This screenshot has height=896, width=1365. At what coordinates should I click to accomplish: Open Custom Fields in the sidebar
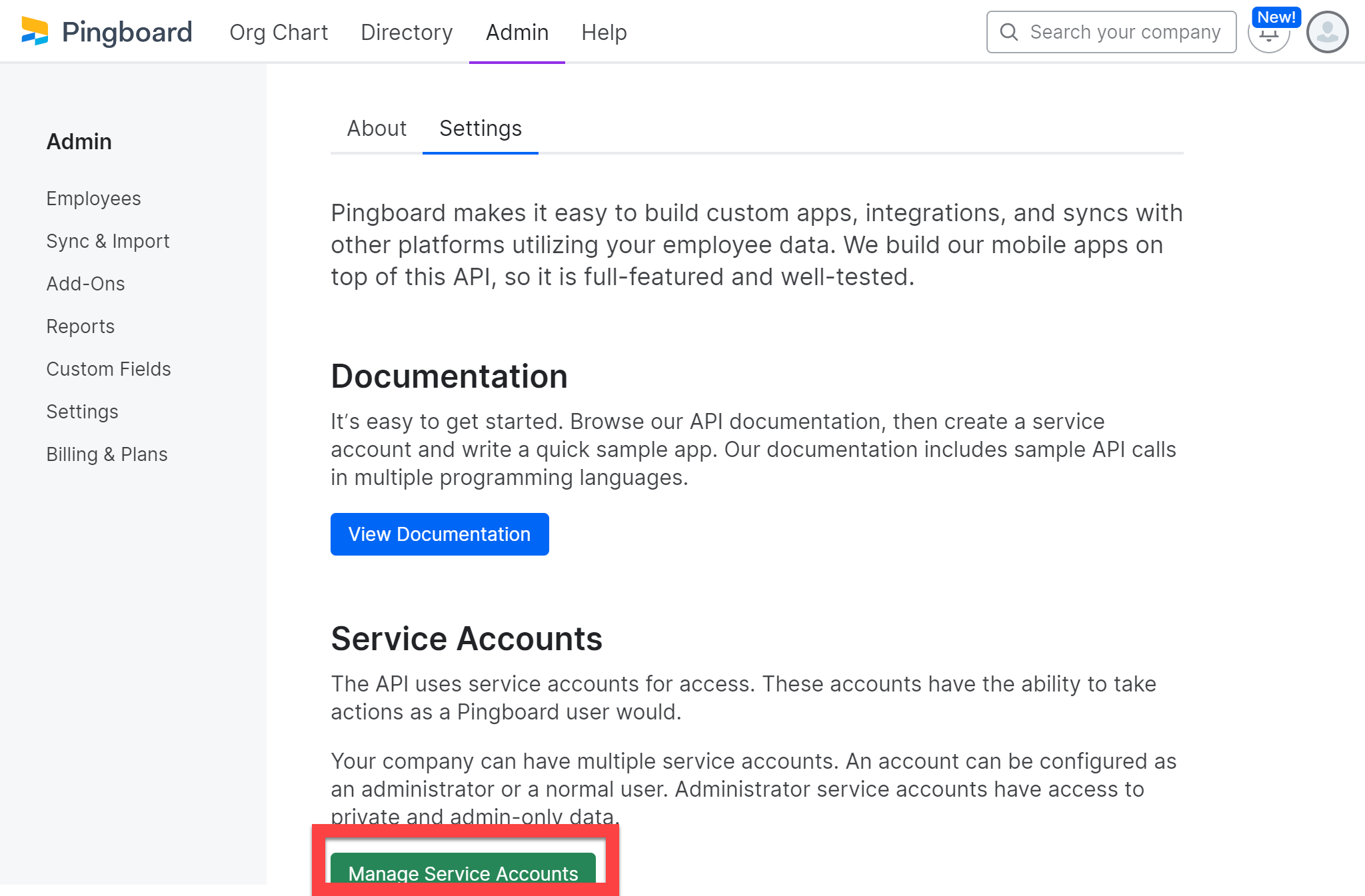click(109, 369)
